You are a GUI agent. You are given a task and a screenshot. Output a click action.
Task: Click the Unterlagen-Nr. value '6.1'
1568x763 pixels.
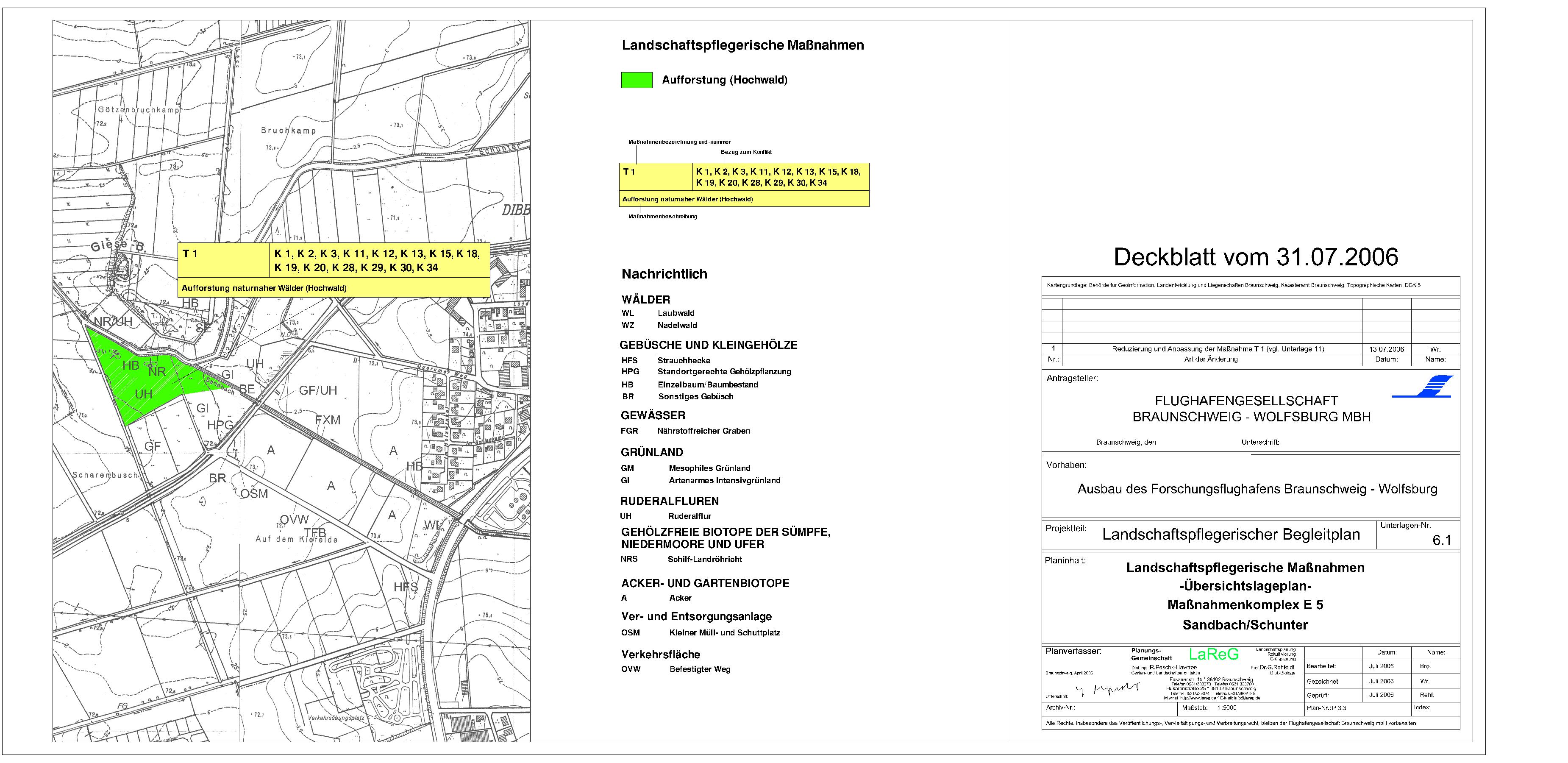(1442, 540)
